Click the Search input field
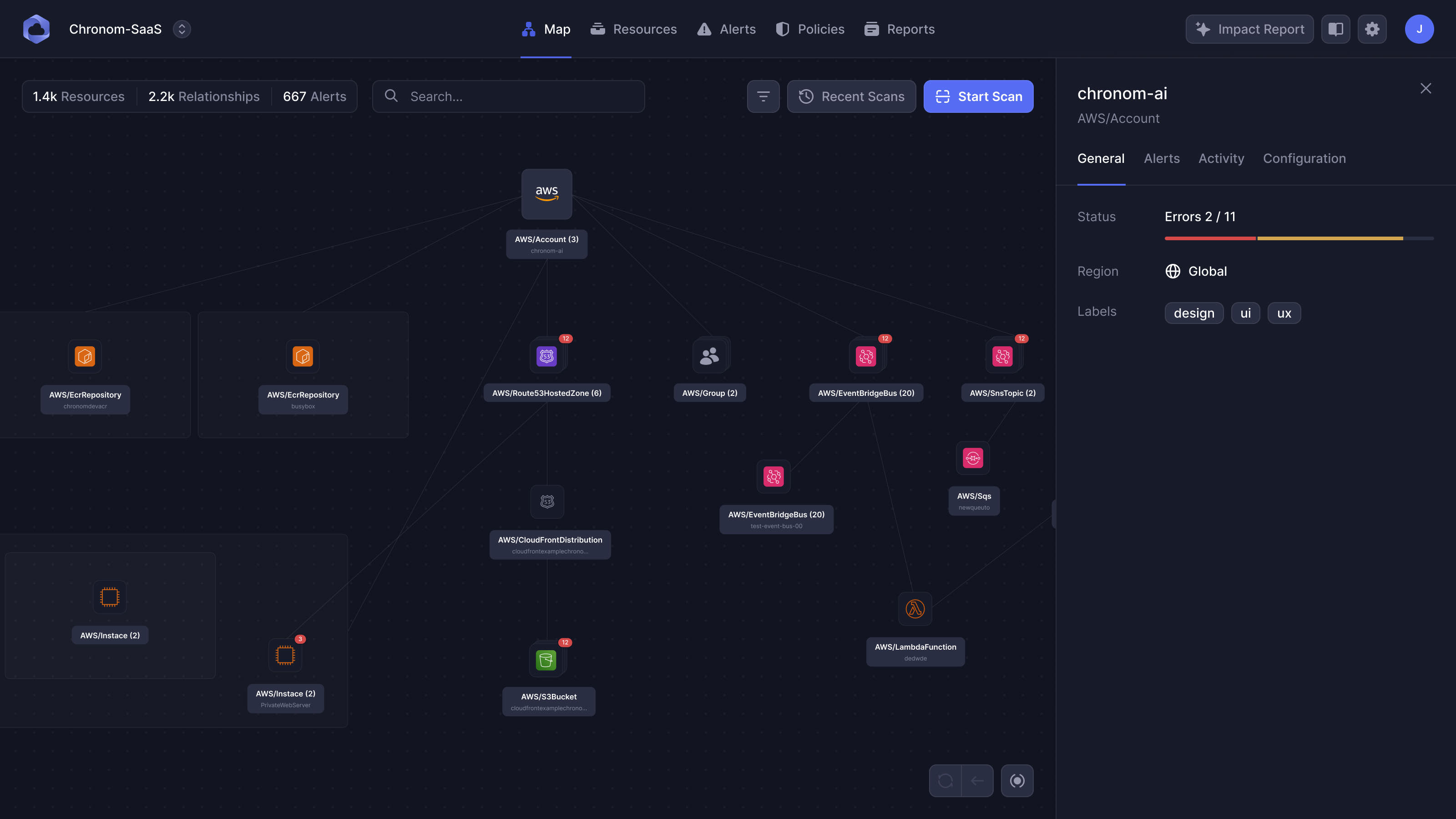 [509, 96]
